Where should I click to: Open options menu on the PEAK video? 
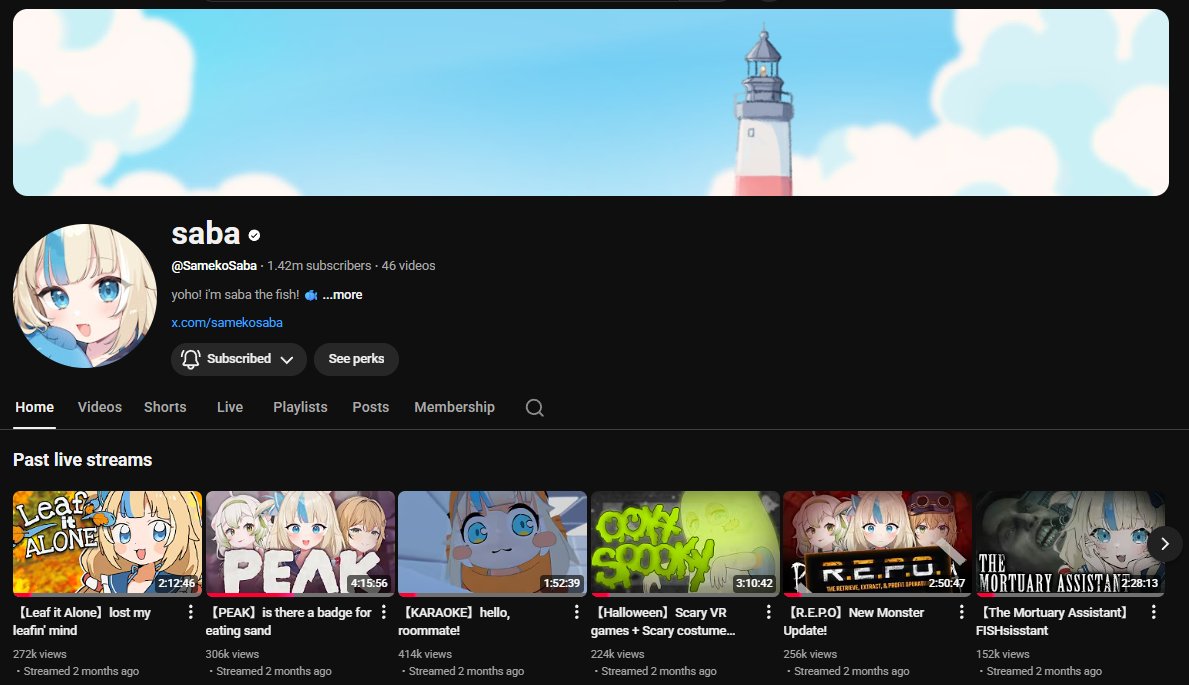[384, 611]
